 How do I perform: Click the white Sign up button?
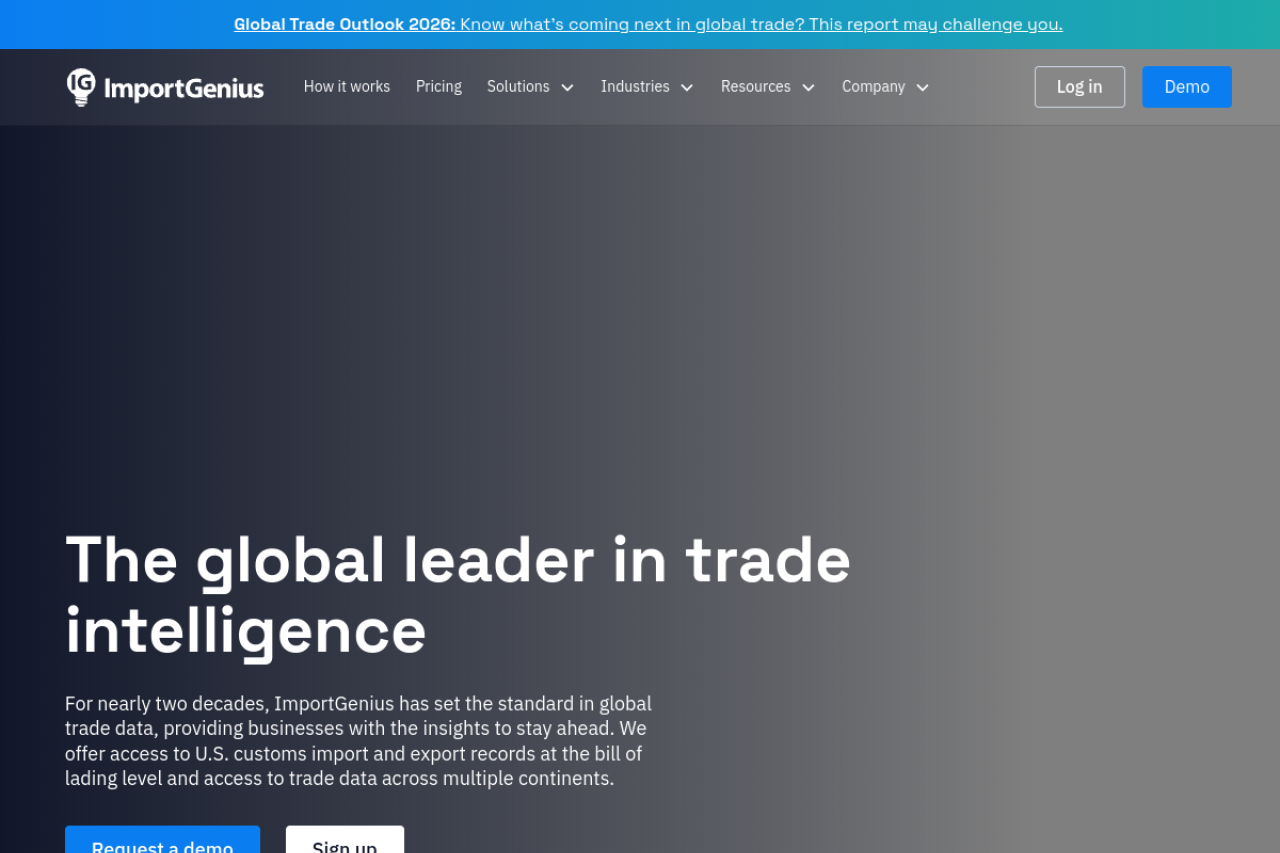point(345,843)
